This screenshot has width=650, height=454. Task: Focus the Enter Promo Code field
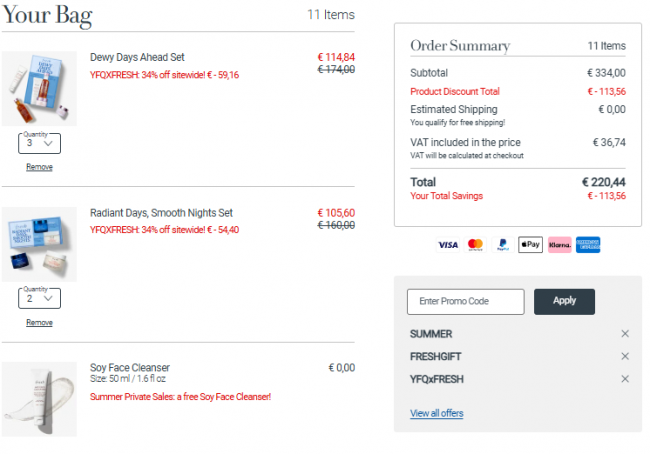[x=466, y=301]
